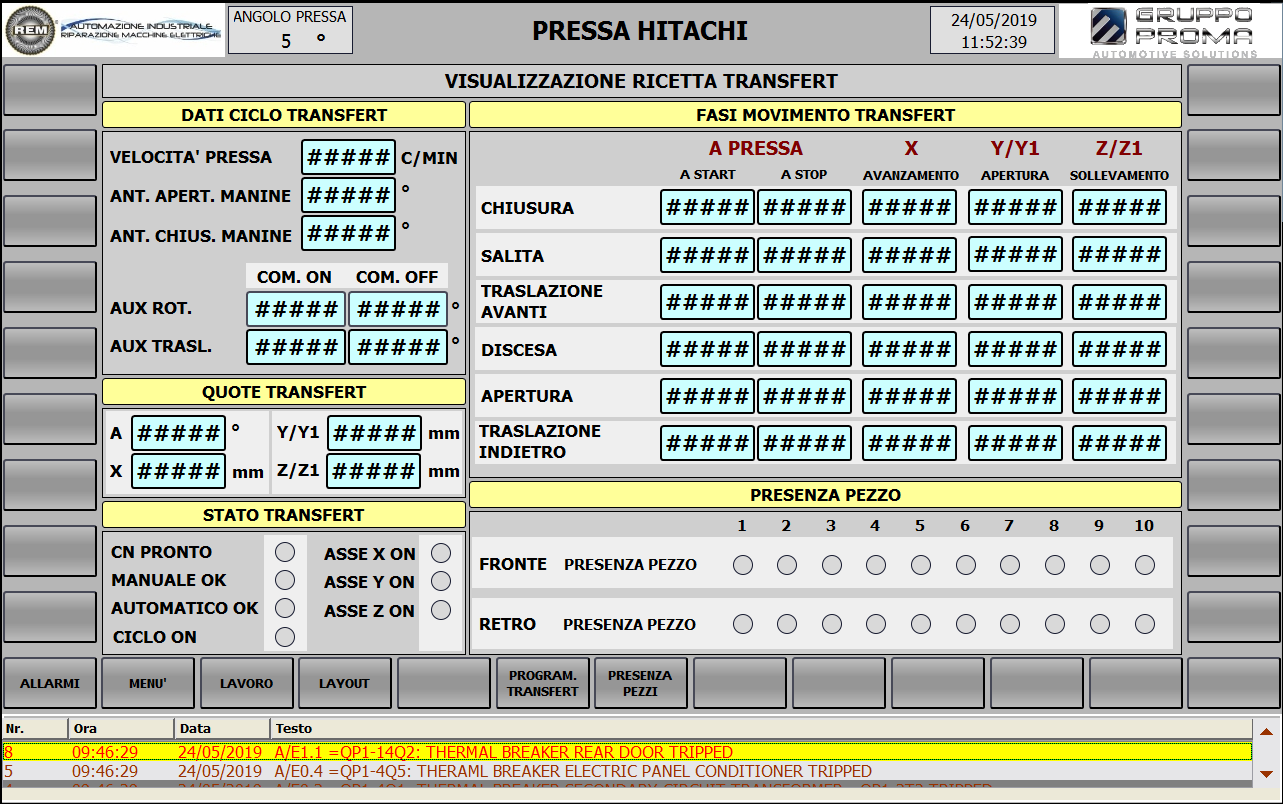Click CHIUSURA A START field
The width and height of the screenshot is (1283, 804).
708,207
